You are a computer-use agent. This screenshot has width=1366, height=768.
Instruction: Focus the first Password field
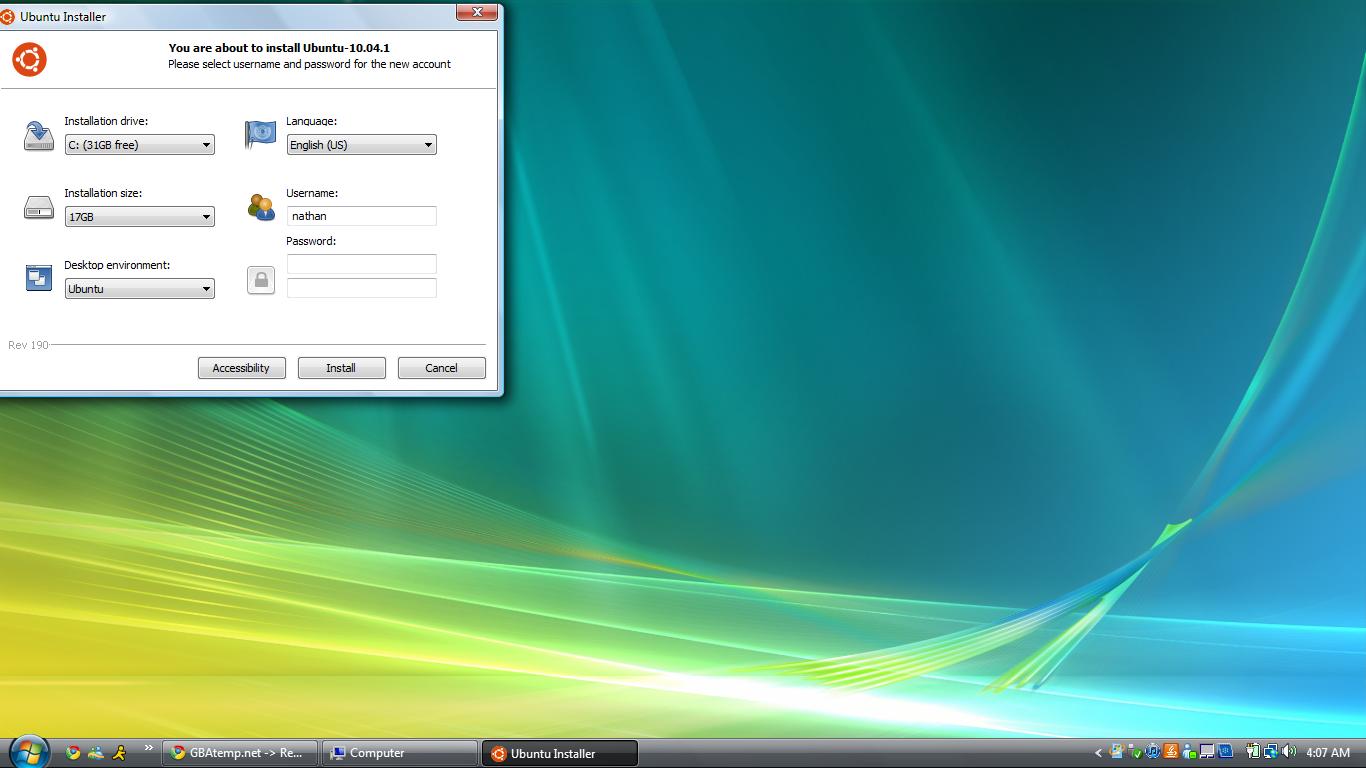(362, 264)
